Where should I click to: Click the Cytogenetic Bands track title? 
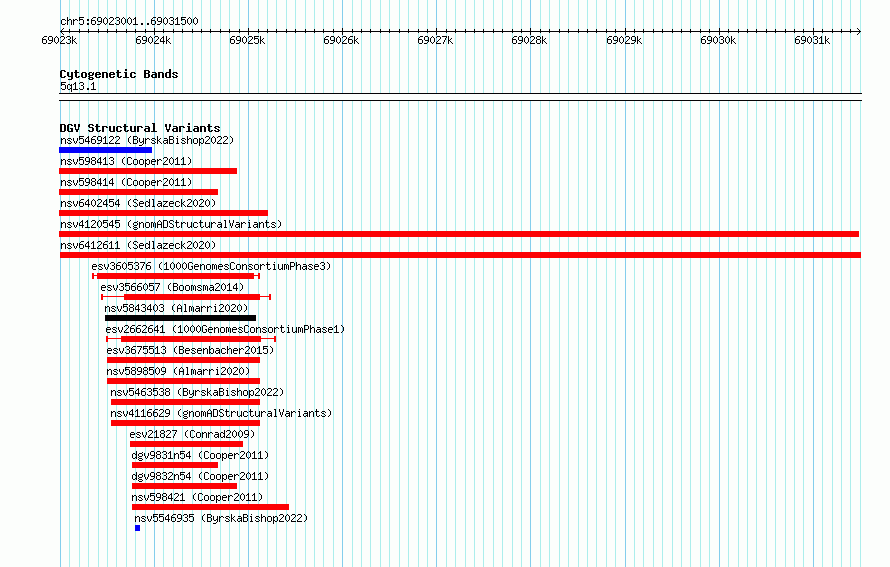[x=119, y=74]
